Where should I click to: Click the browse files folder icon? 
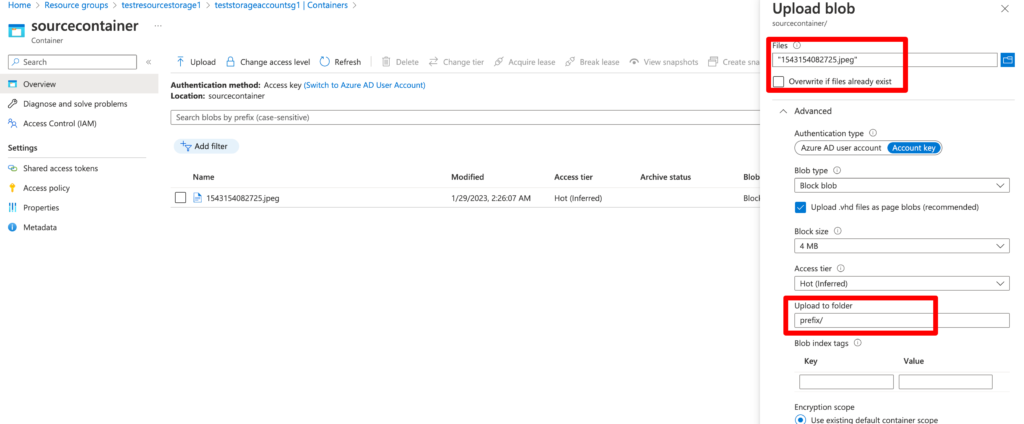(1008, 60)
